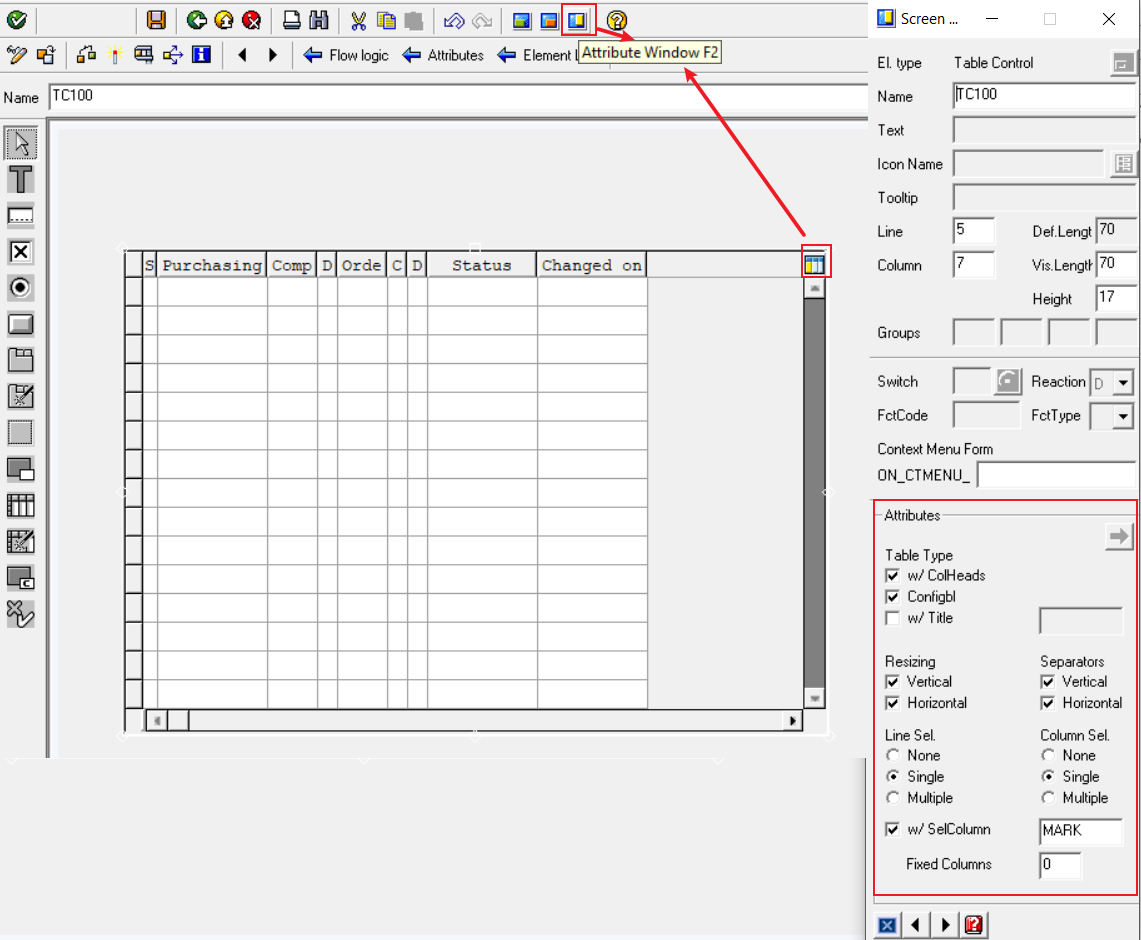This screenshot has height=940, width=1141.
Task: Open the Attribute Window toolbar icon
Action: coord(577,20)
